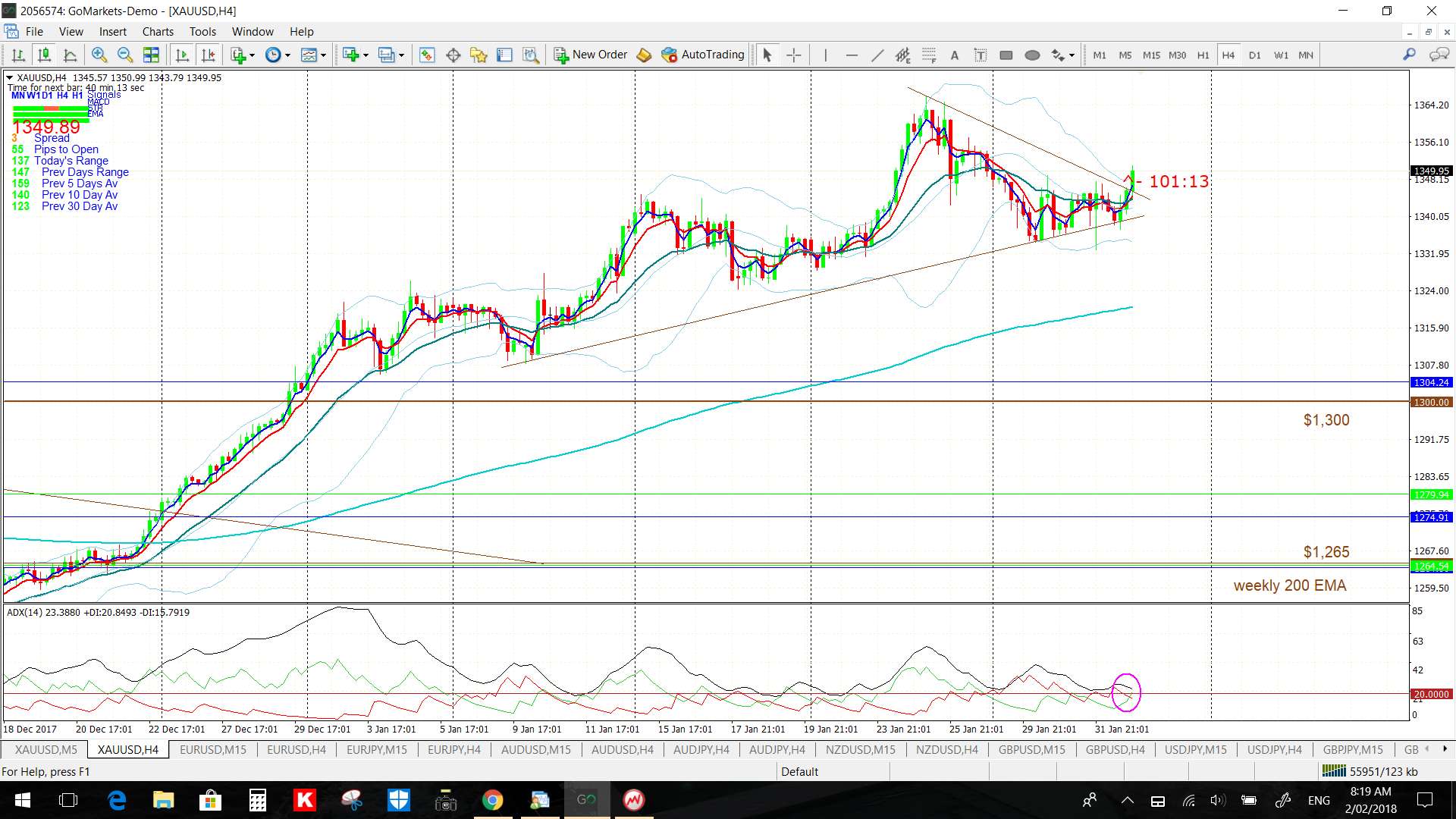Click the New Order button

591,55
